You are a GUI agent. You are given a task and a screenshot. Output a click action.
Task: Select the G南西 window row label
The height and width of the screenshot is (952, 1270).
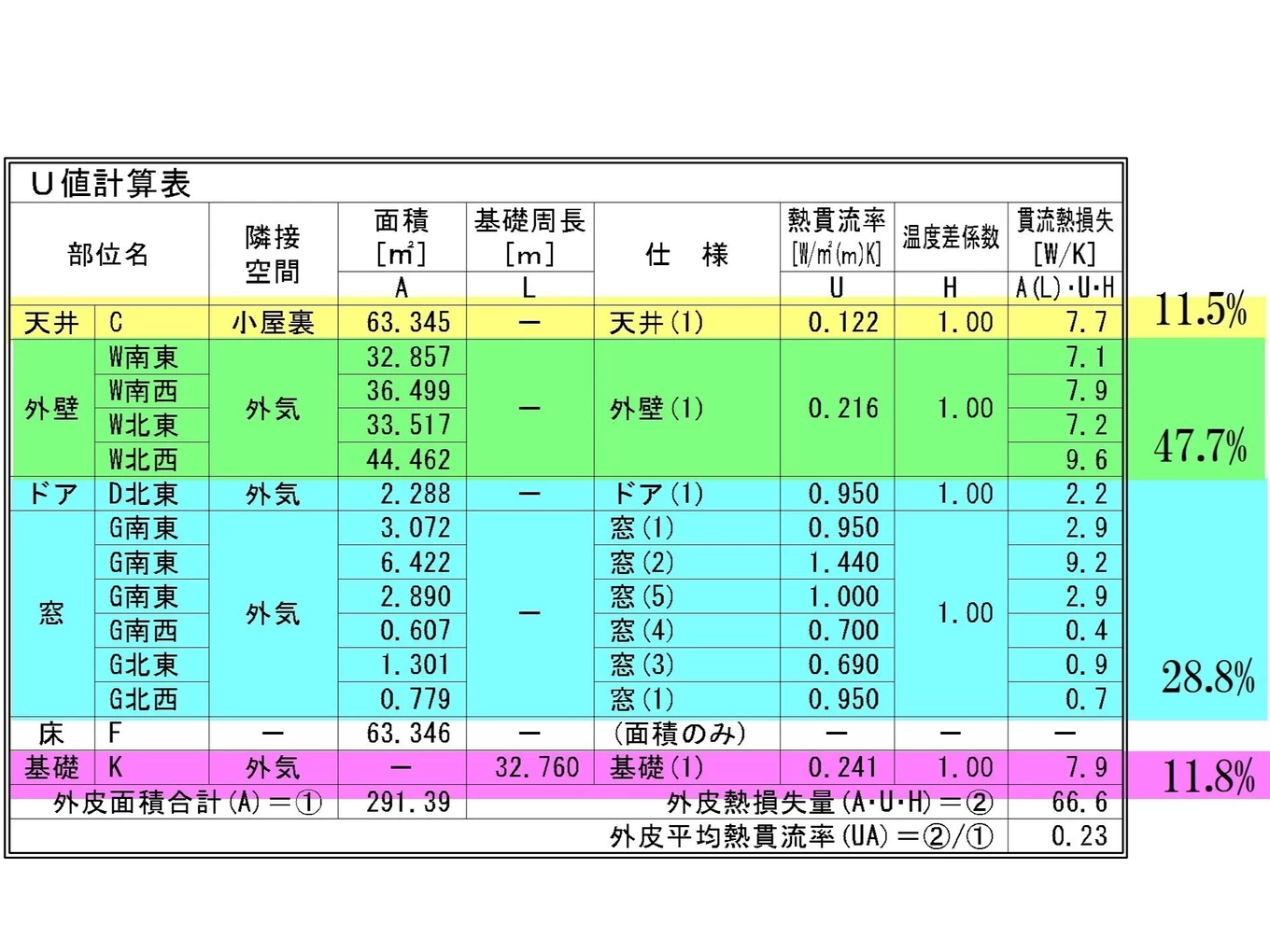point(143,631)
